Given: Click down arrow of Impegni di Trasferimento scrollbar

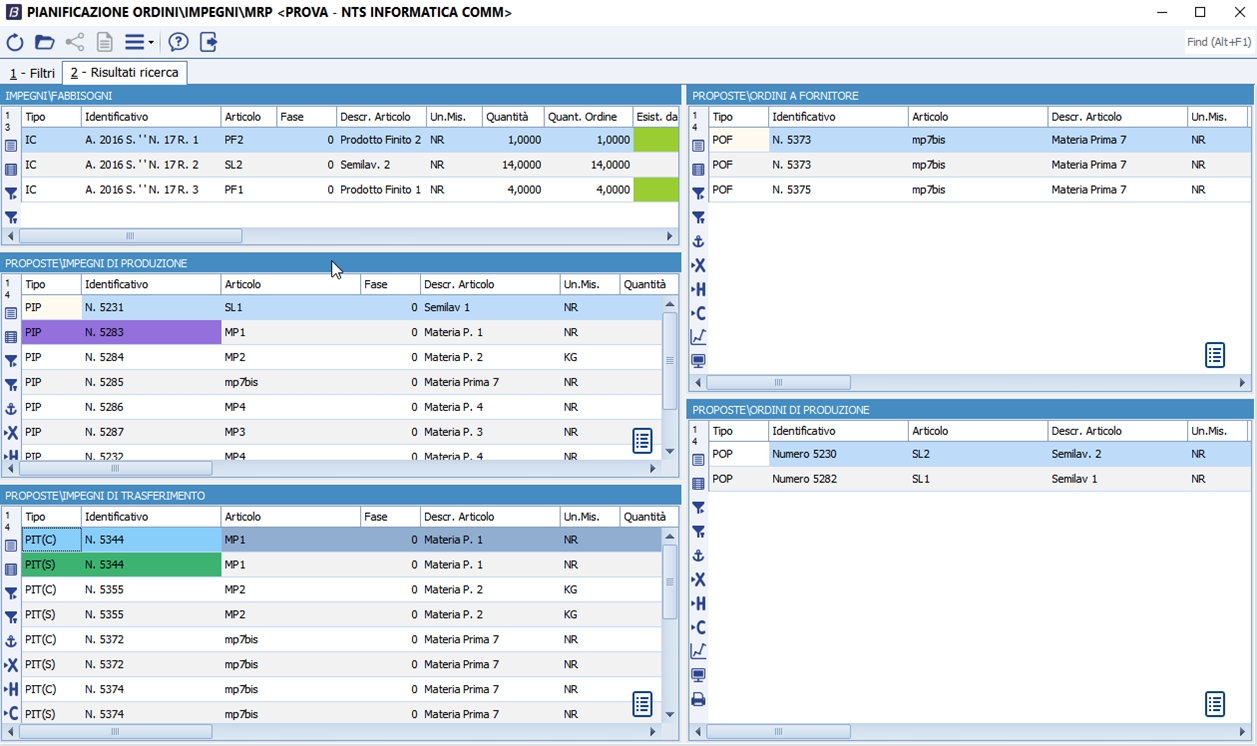Looking at the screenshot, I should coord(670,715).
